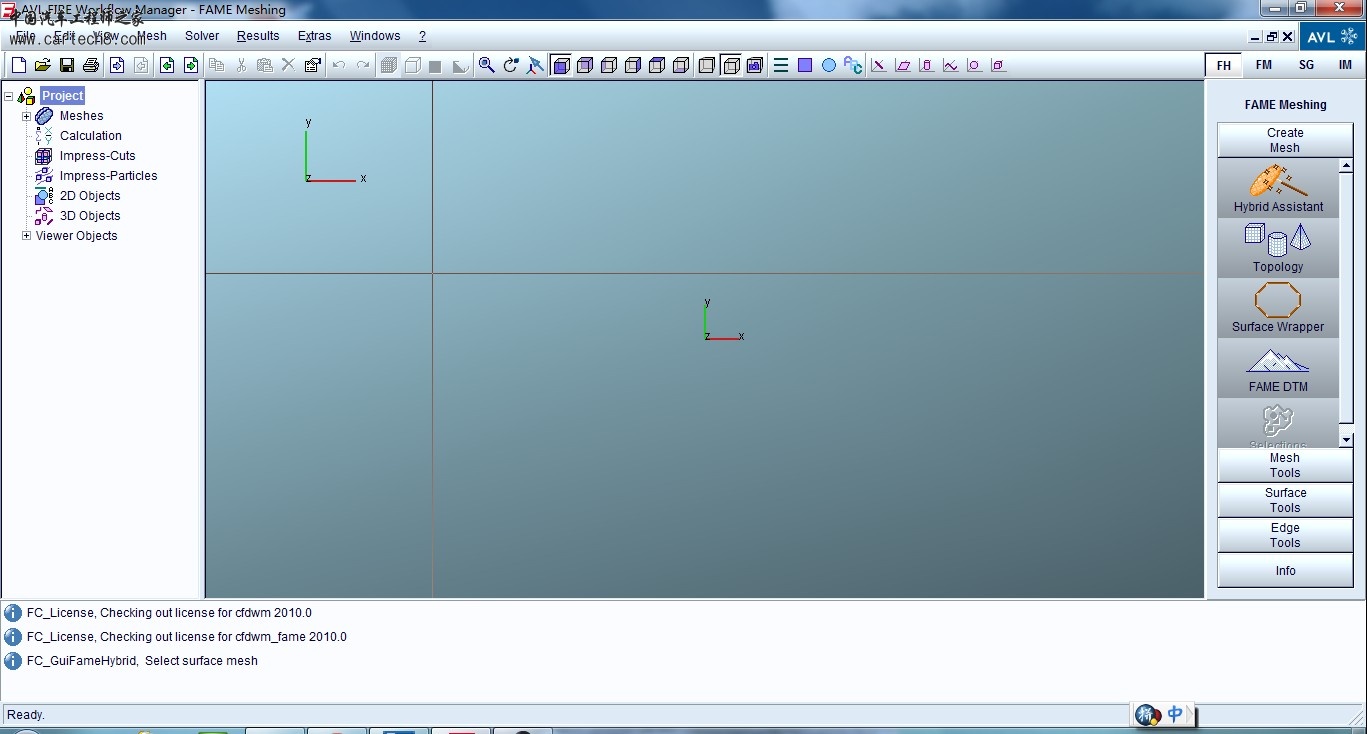Open the FAME DTM tool
The image size is (1367, 734).
1277,367
